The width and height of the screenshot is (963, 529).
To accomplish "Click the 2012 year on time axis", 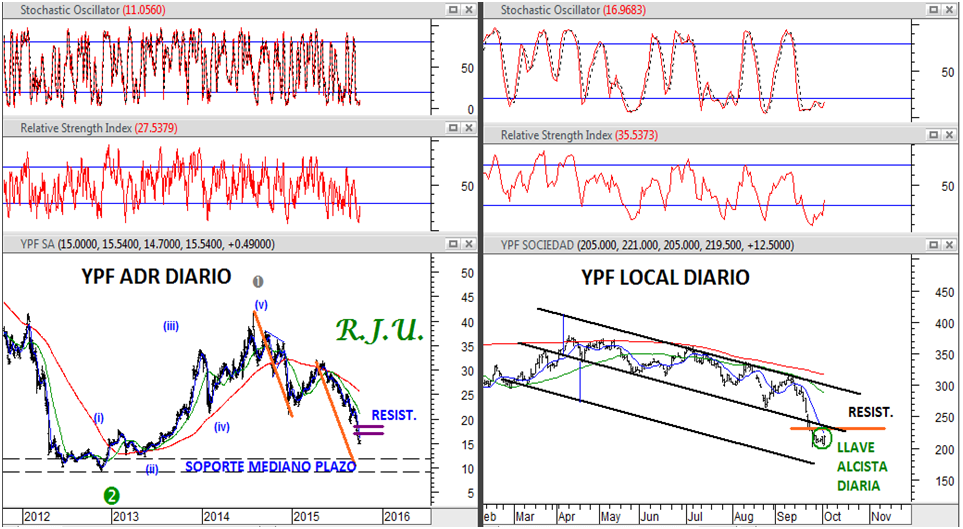I will 37,515.
